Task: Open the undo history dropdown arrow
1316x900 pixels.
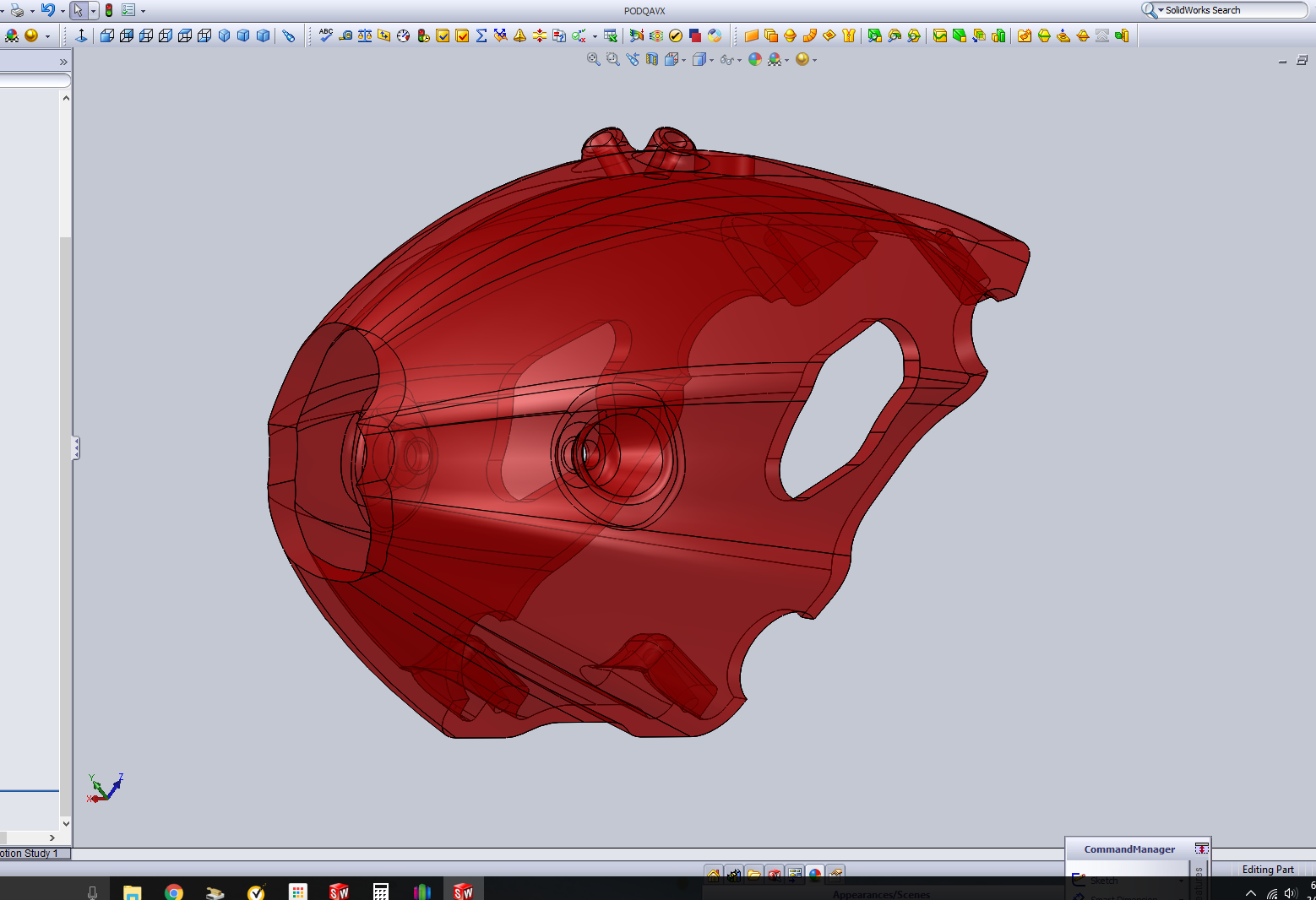Action: (63, 11)
